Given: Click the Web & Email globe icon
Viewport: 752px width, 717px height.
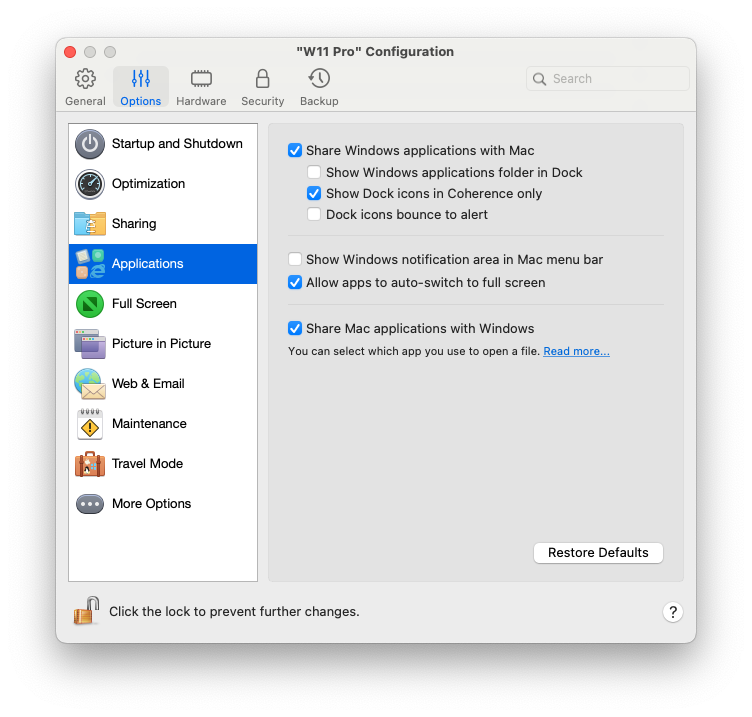Looking at the screenshot, I should (90, 384).
